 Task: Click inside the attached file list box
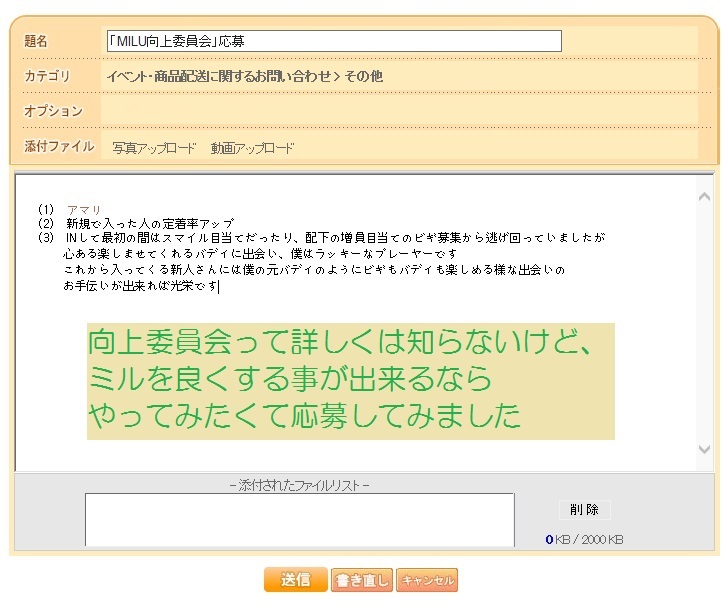point(300,520)
